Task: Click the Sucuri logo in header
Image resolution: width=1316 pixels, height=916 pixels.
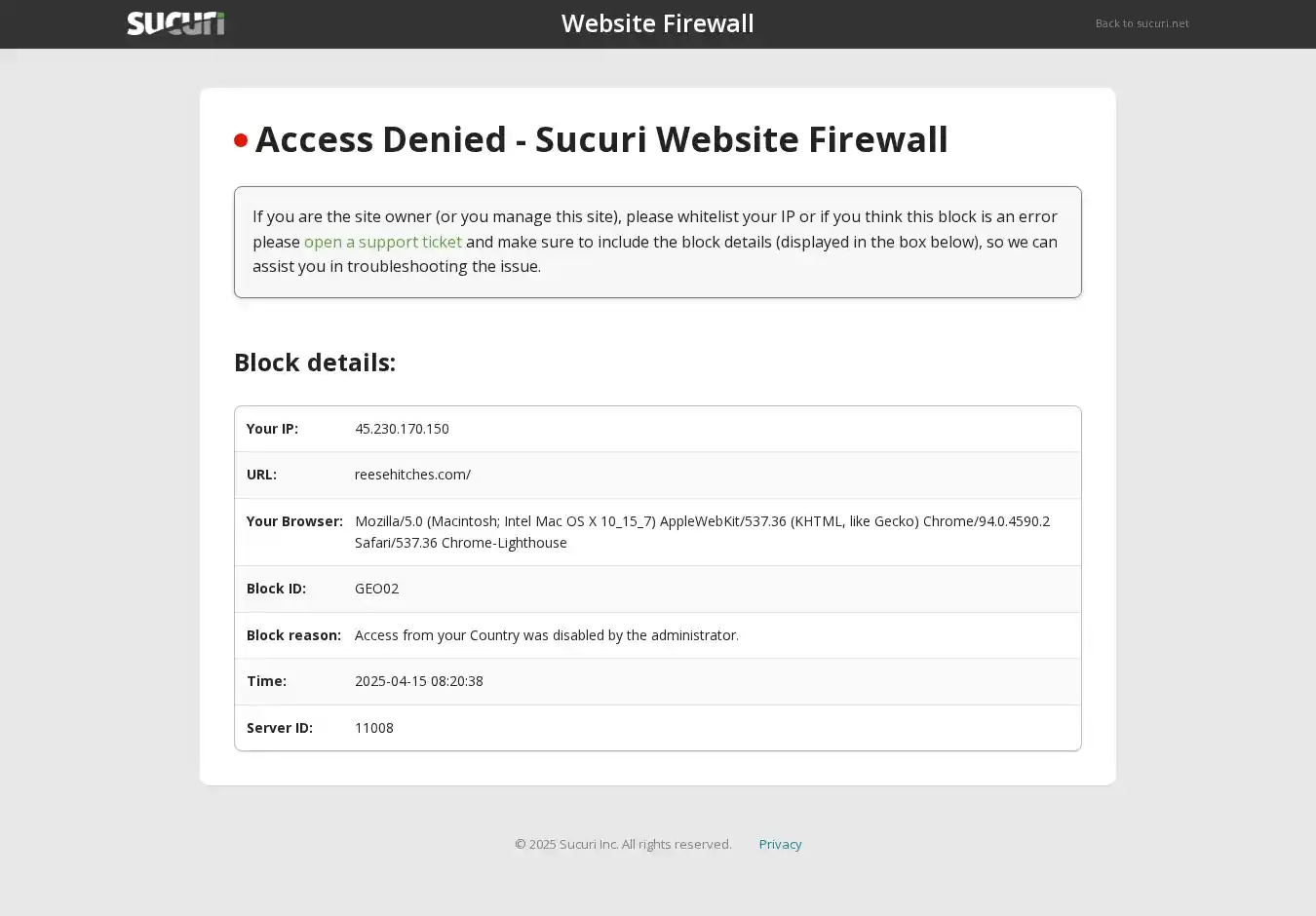Action: point(175,23)
